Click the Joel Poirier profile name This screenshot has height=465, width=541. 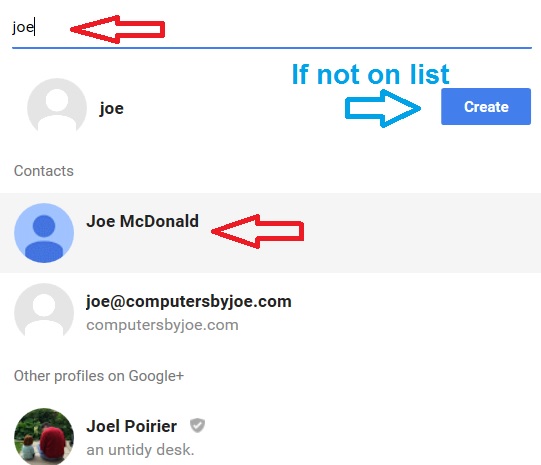tap(131, 426)
